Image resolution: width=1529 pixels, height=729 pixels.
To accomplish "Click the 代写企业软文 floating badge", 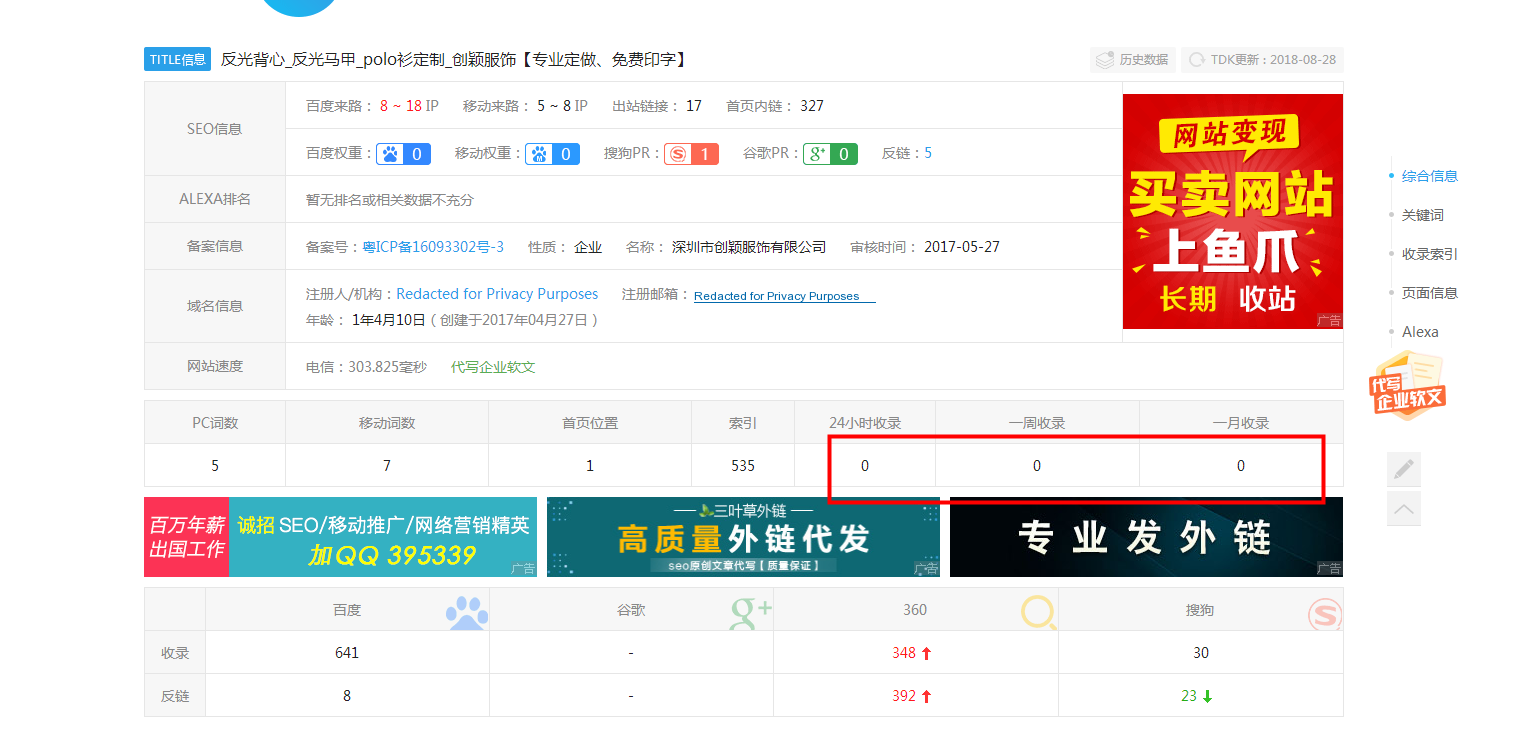I will point(1407,388).
